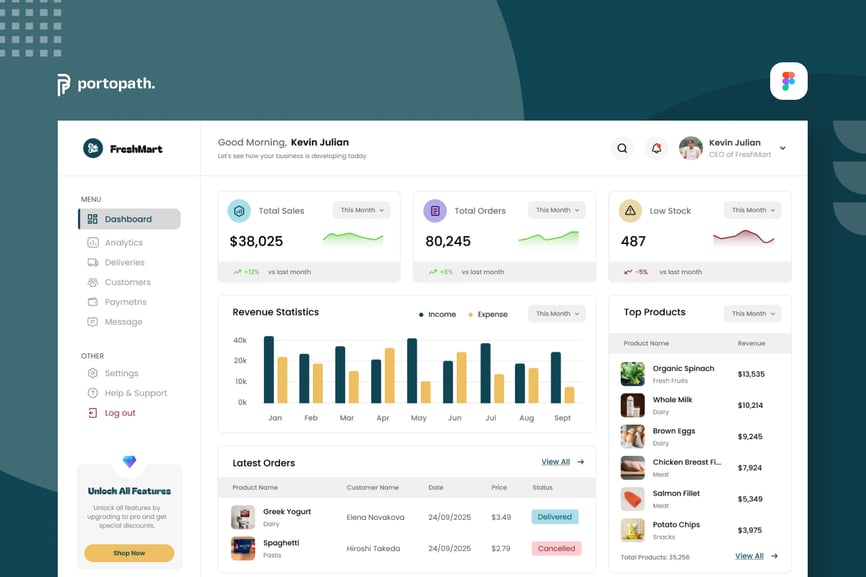Open Total Sales This Month dropdown
The height and width of the screenshot is (577, 866).
[361, 210]
